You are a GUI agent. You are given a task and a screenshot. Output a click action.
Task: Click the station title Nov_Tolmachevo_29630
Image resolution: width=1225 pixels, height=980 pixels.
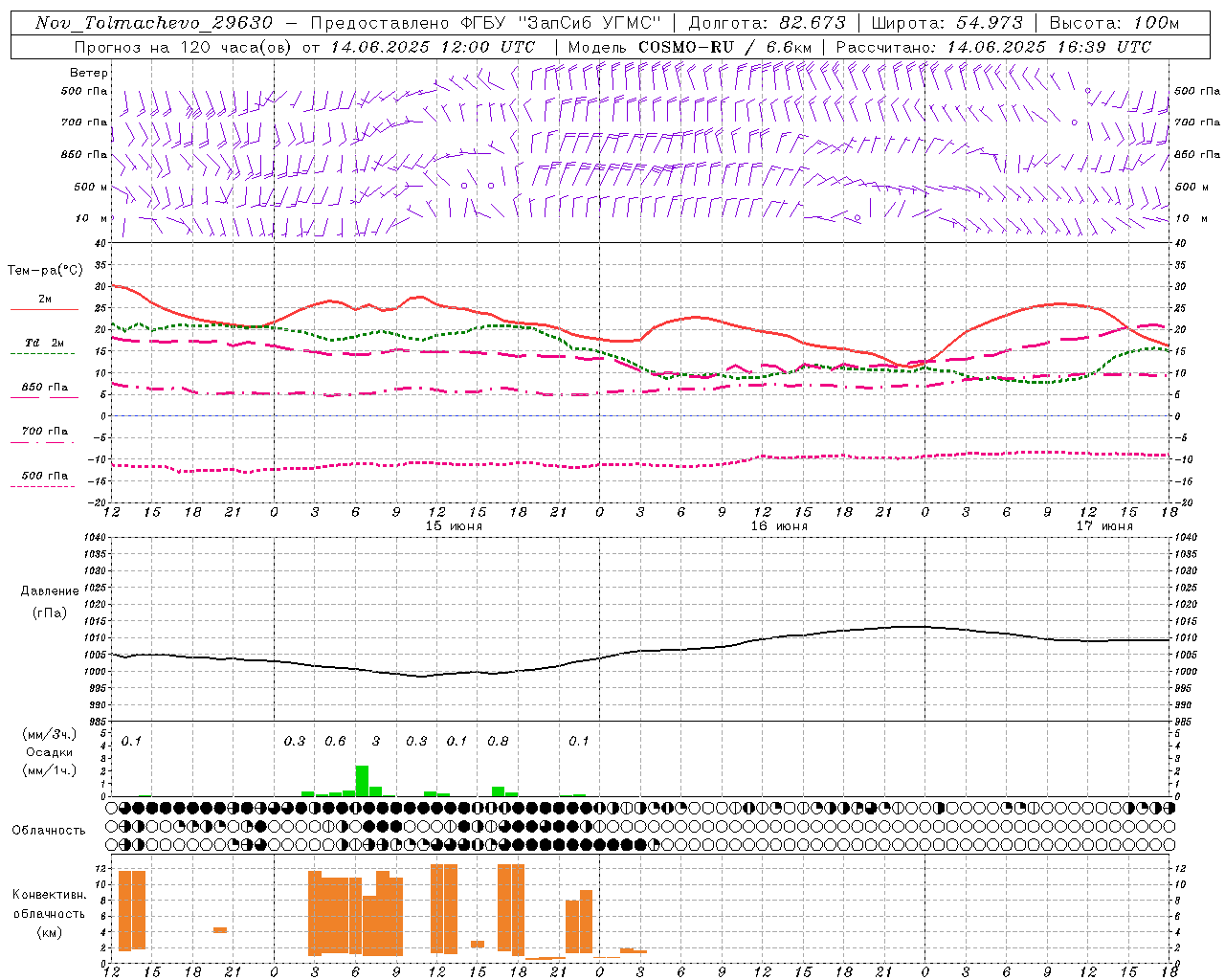click(x=154, y=23)
